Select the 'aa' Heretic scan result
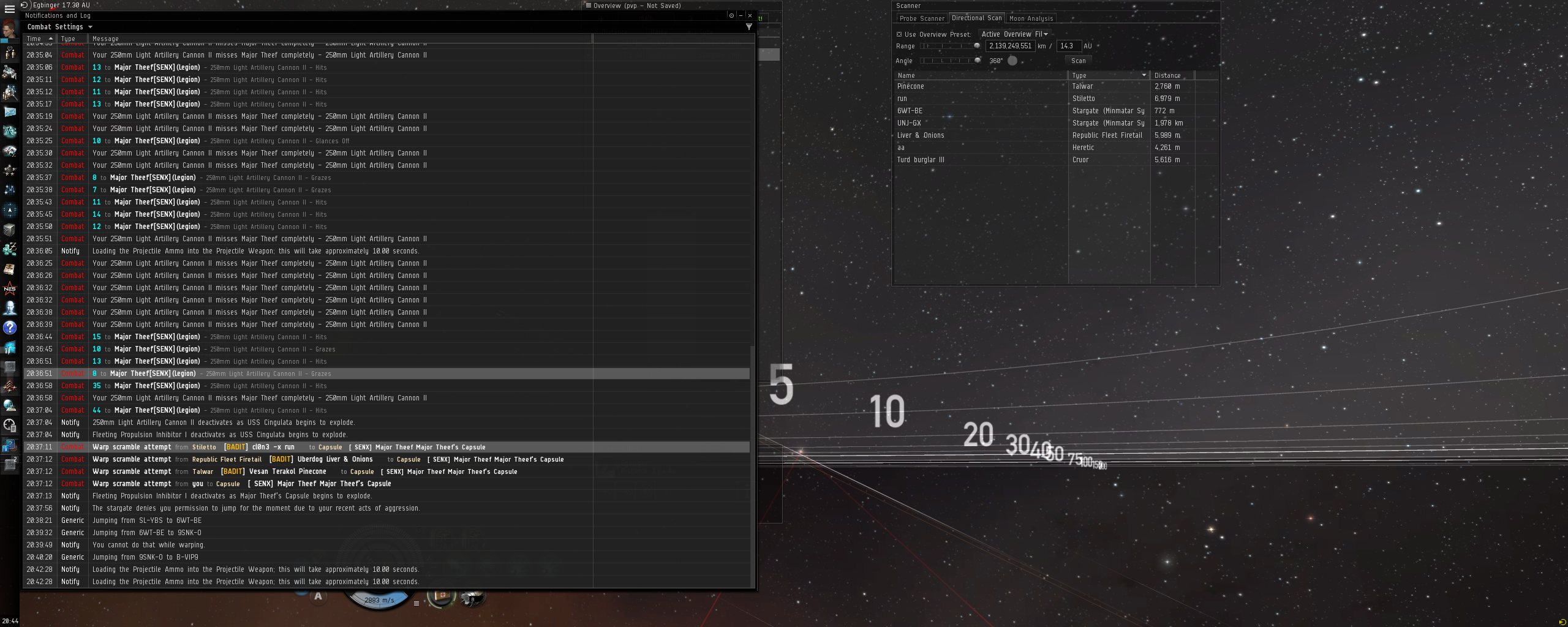Image resolution: width=1568 pixels, height=627 pixels. [1056, 148]
